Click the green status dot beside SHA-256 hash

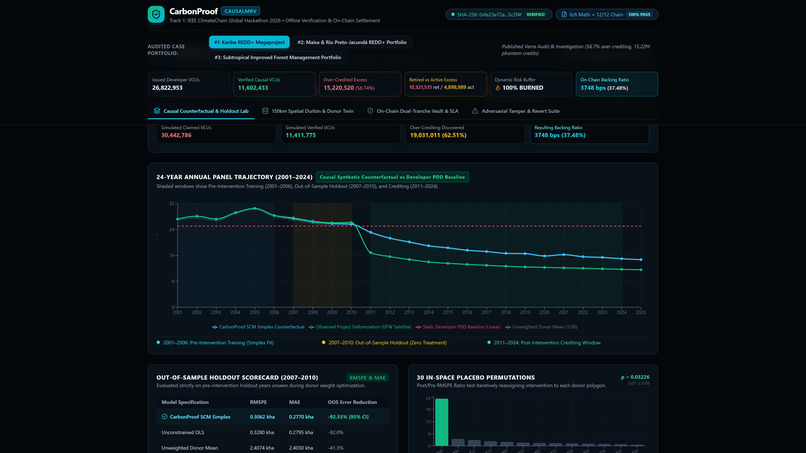click(452, 14)
